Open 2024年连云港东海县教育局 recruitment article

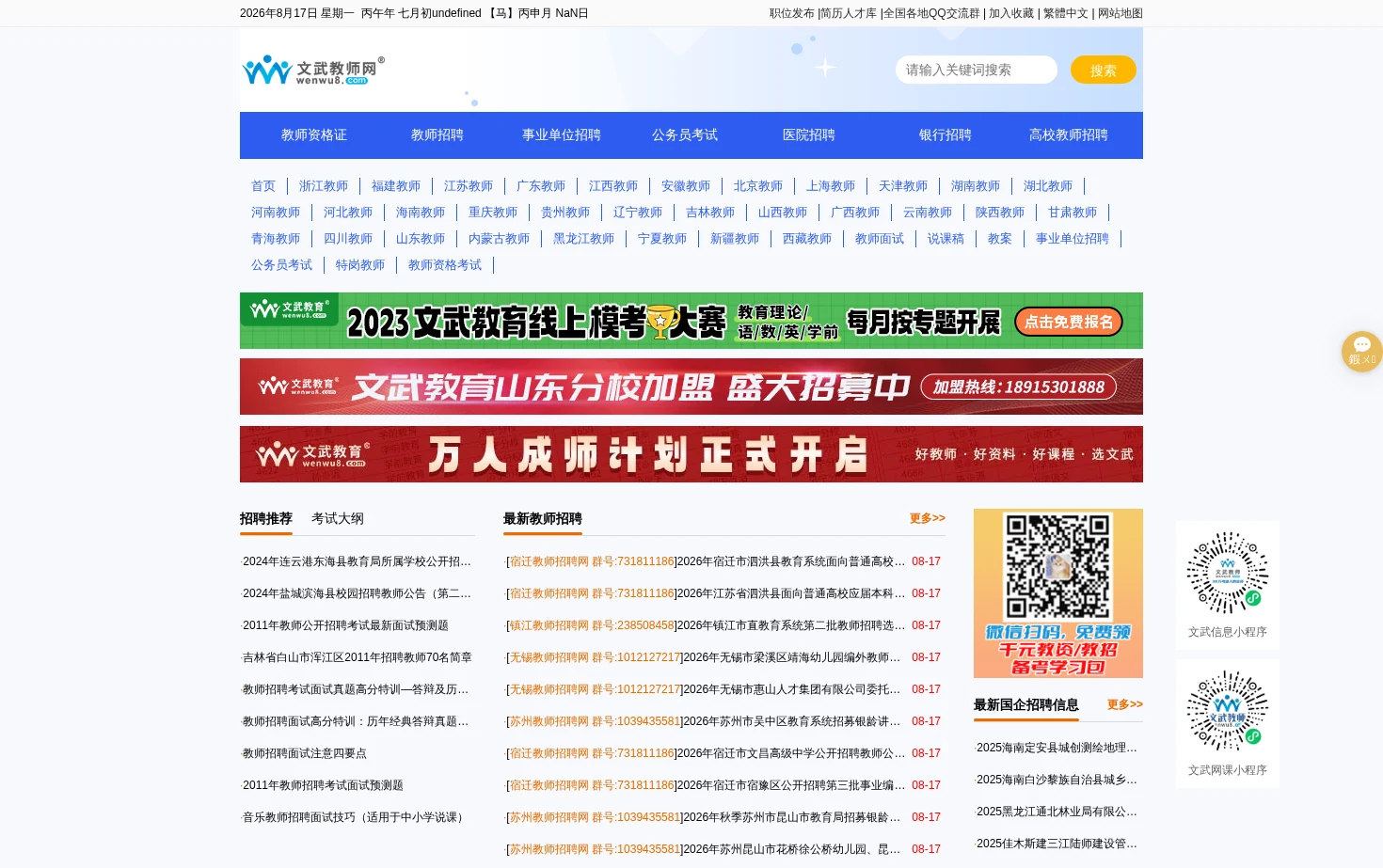(x=358, y=561)
